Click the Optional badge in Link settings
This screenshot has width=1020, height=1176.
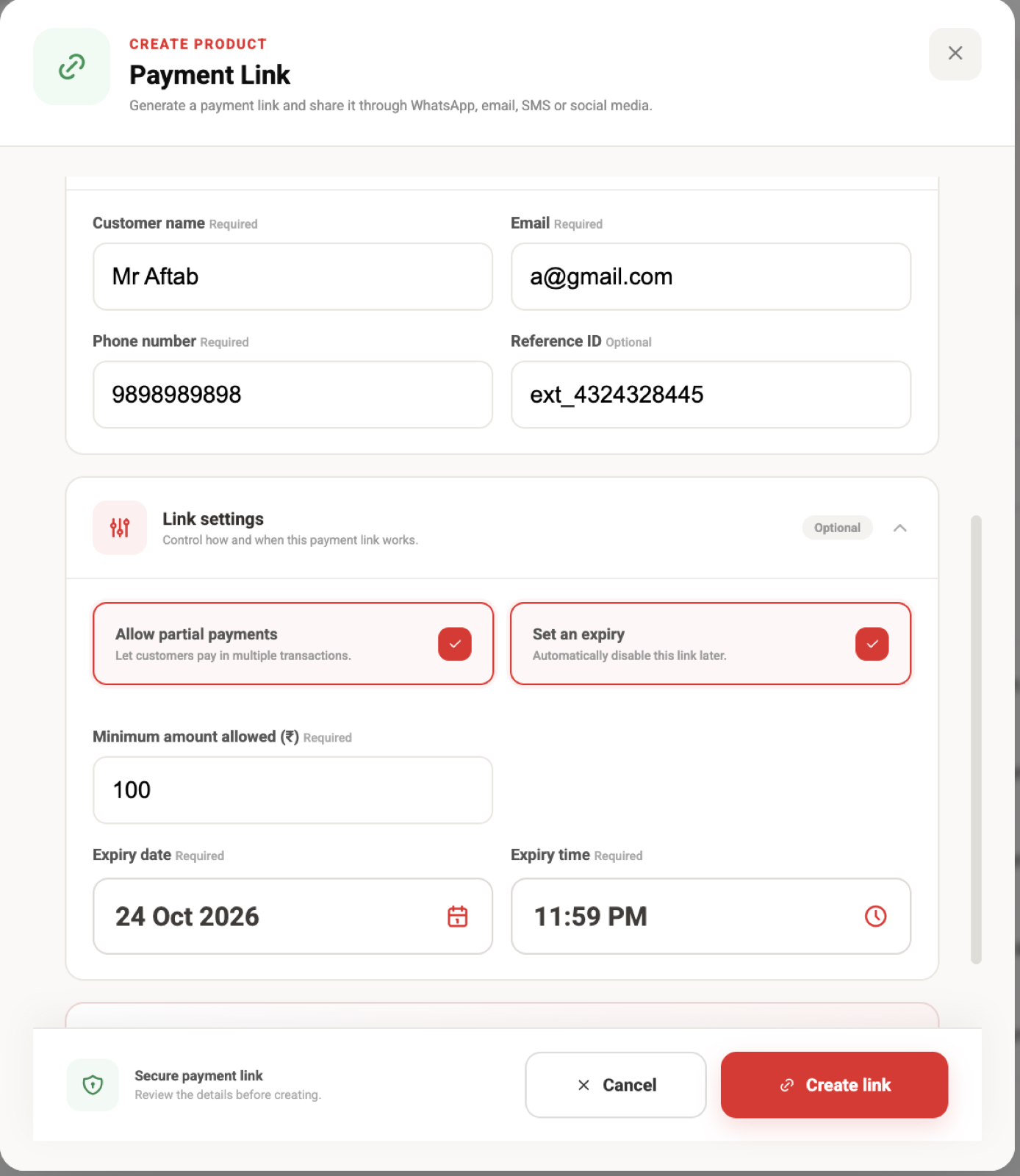[x=837, y=528]
